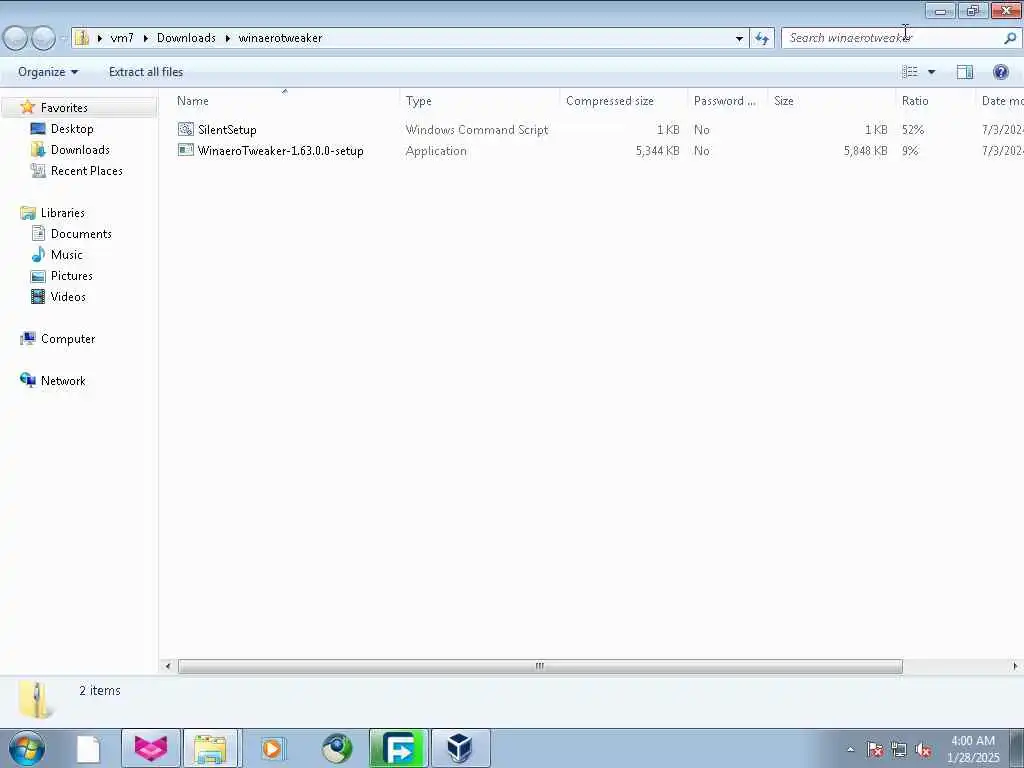Expand the arrow after Downloads in breadcrumb
The height and width of the screenshot is (768, 1024).
(x=227, y=38)
